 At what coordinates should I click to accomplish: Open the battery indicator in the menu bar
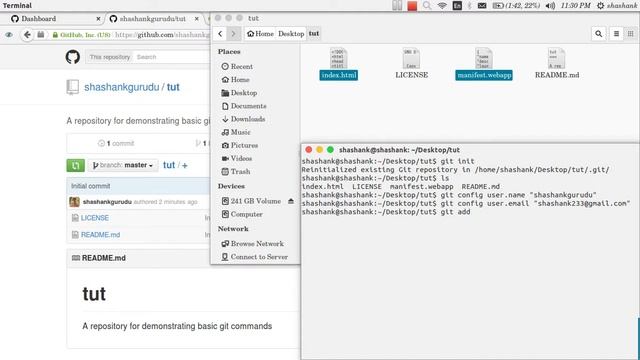point(516,5)
